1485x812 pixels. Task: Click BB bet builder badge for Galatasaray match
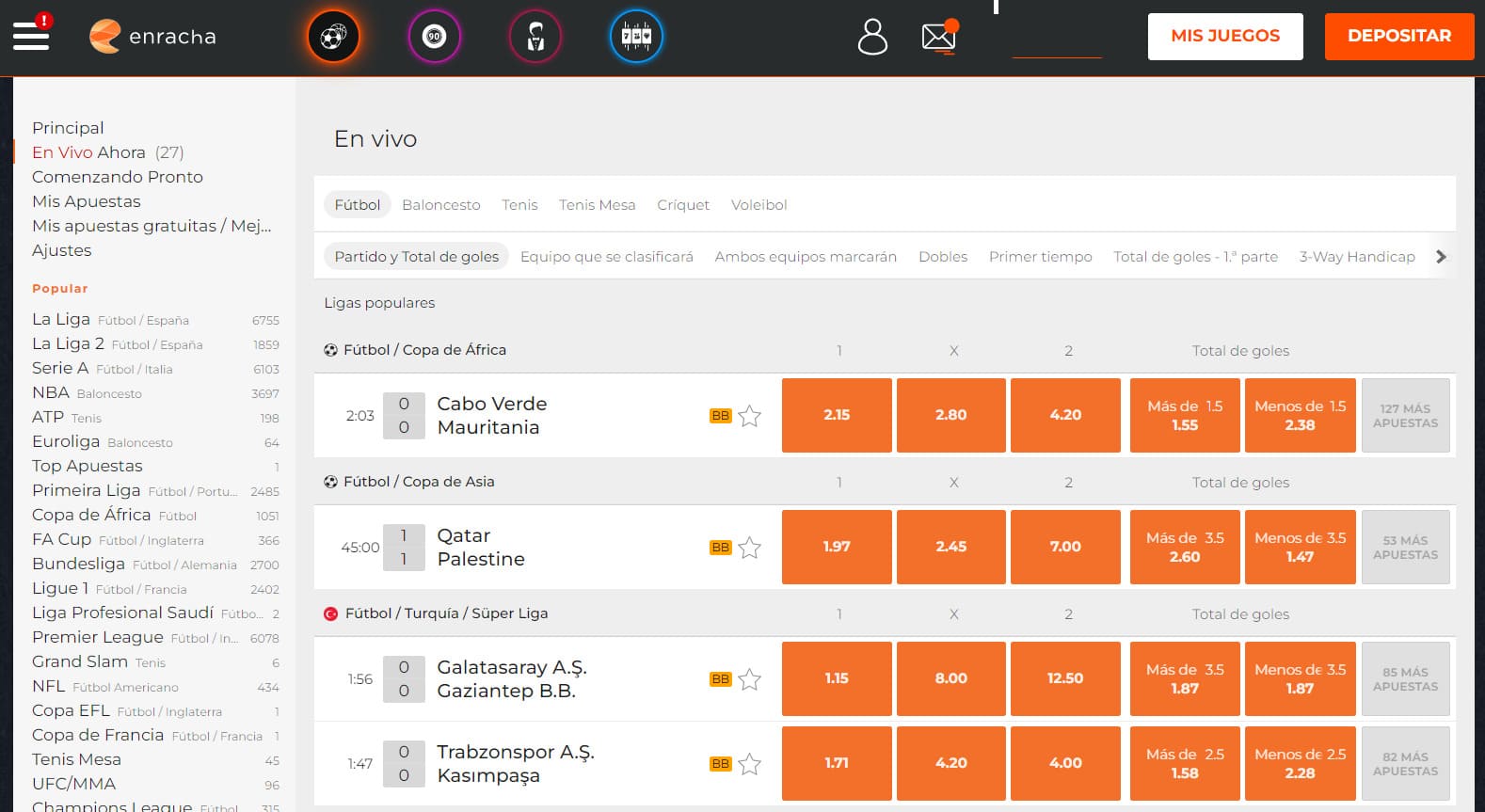coord(721,679)
